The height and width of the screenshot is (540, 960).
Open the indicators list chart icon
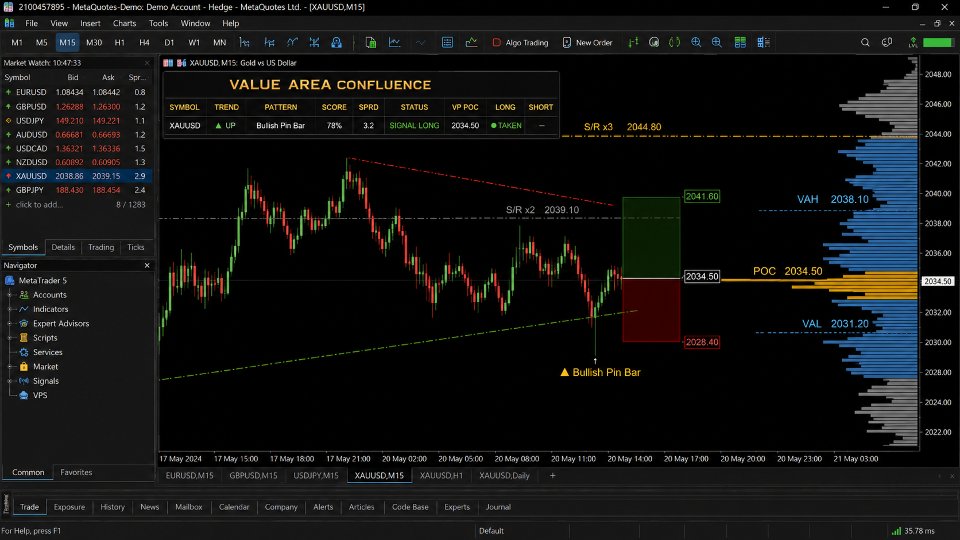point(395,42)
